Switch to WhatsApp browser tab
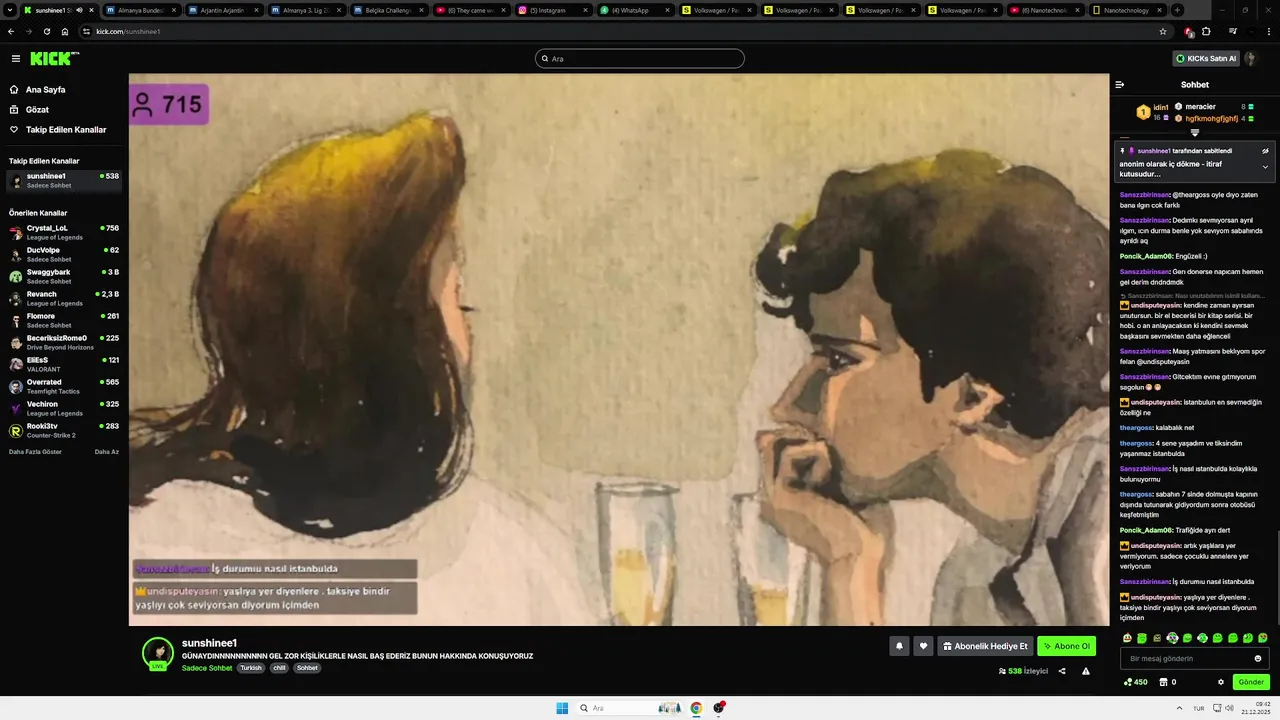This screenshot has height=720, width=1280. 634,10
